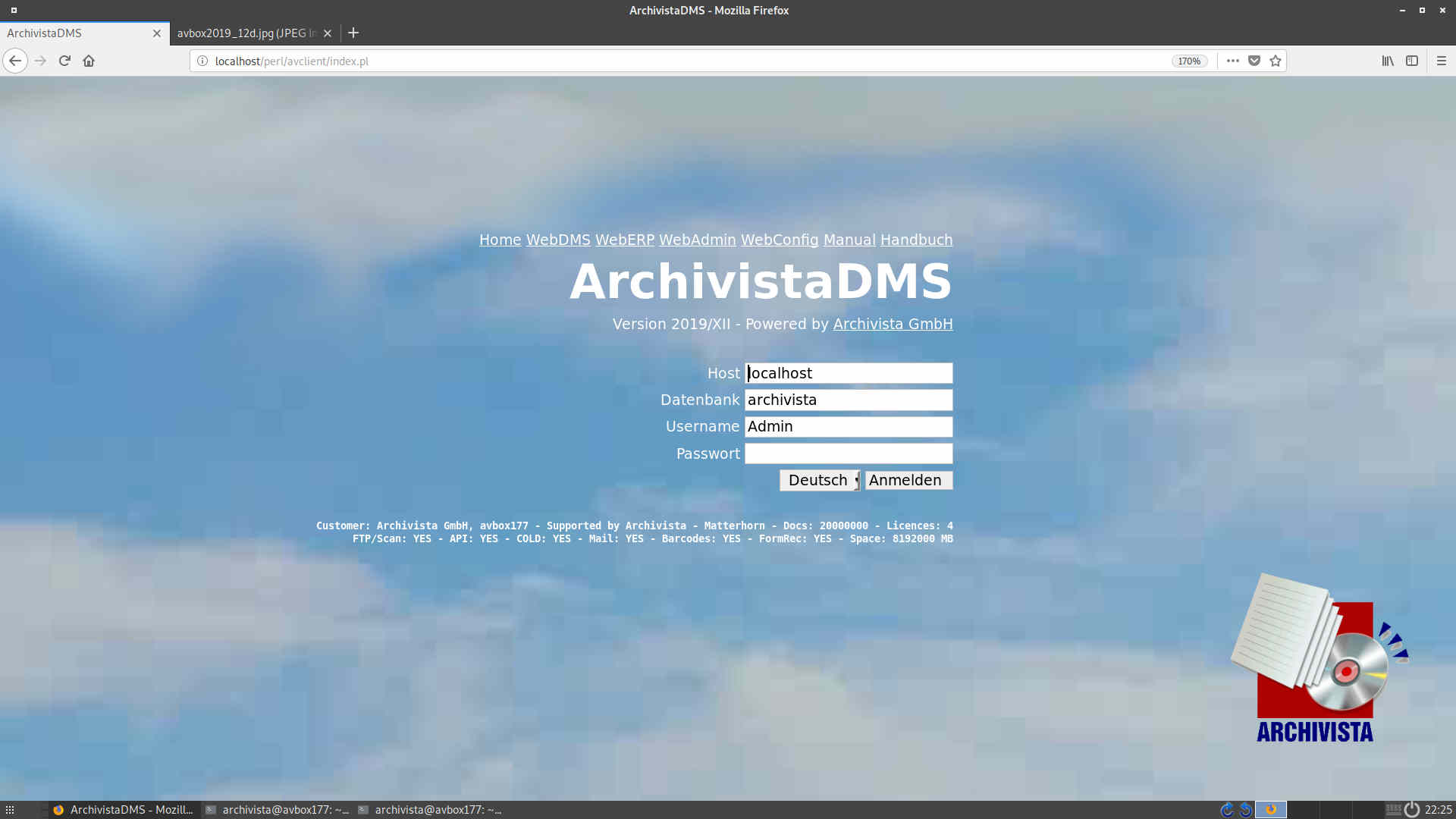The image size is (1456, 819).
Task: Open the desktop applications grid menu
Action: point(10,810)
